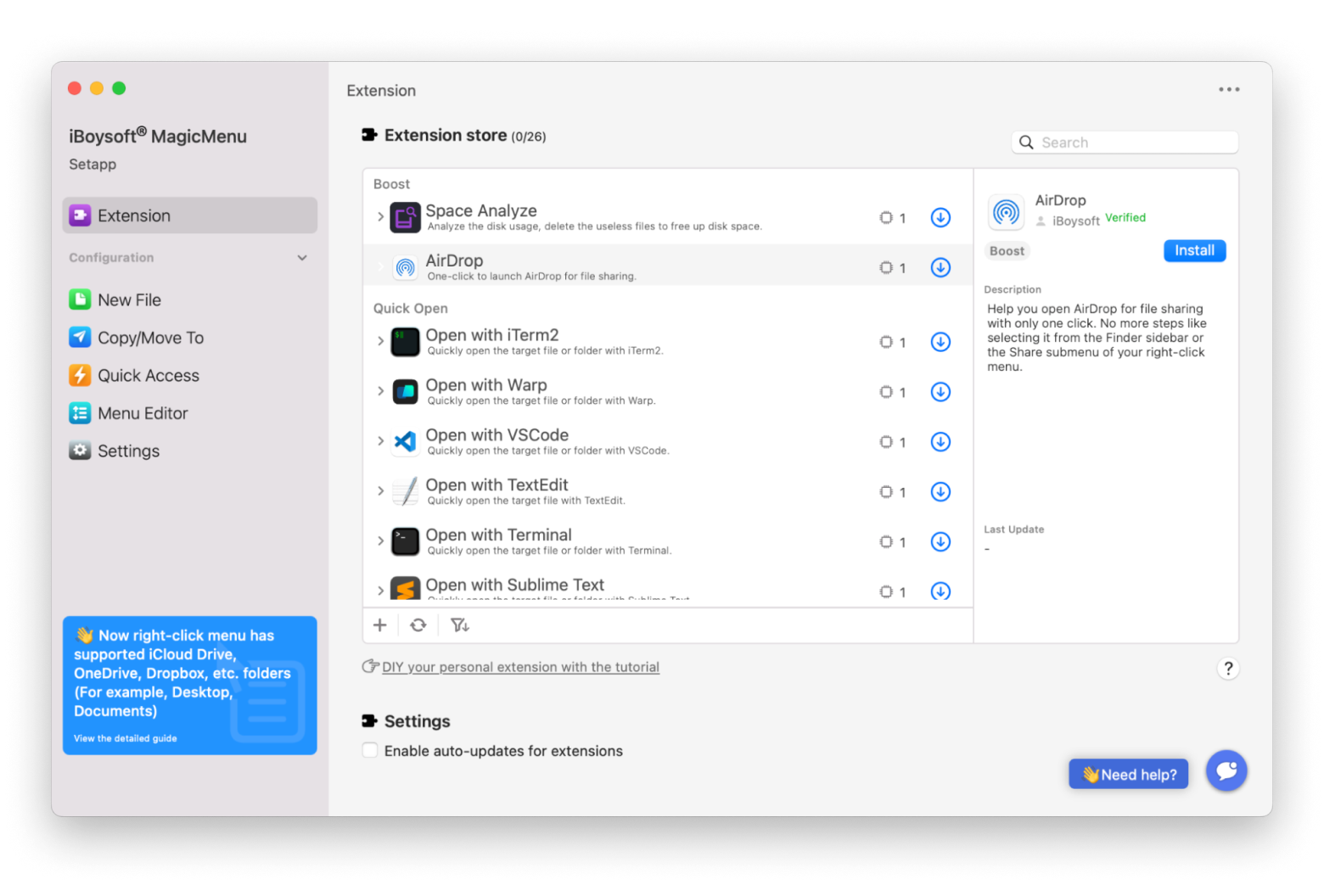View the detailed guide in the banner
The image size is (1324, 896).
tap(126, 738)
